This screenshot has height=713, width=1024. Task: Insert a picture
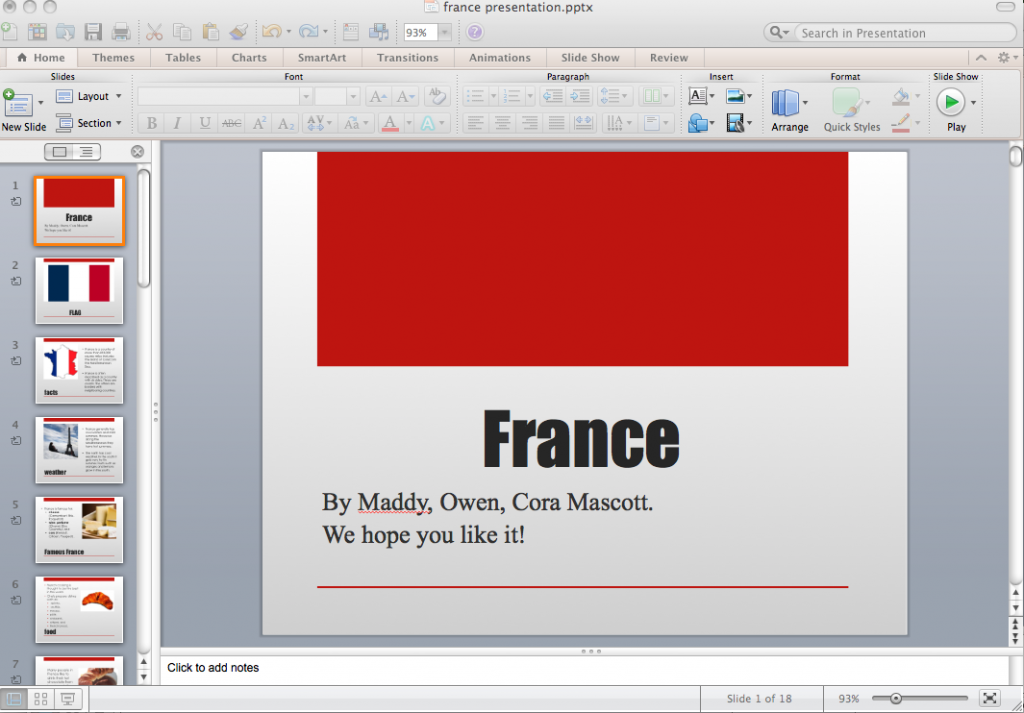point(735,97)
